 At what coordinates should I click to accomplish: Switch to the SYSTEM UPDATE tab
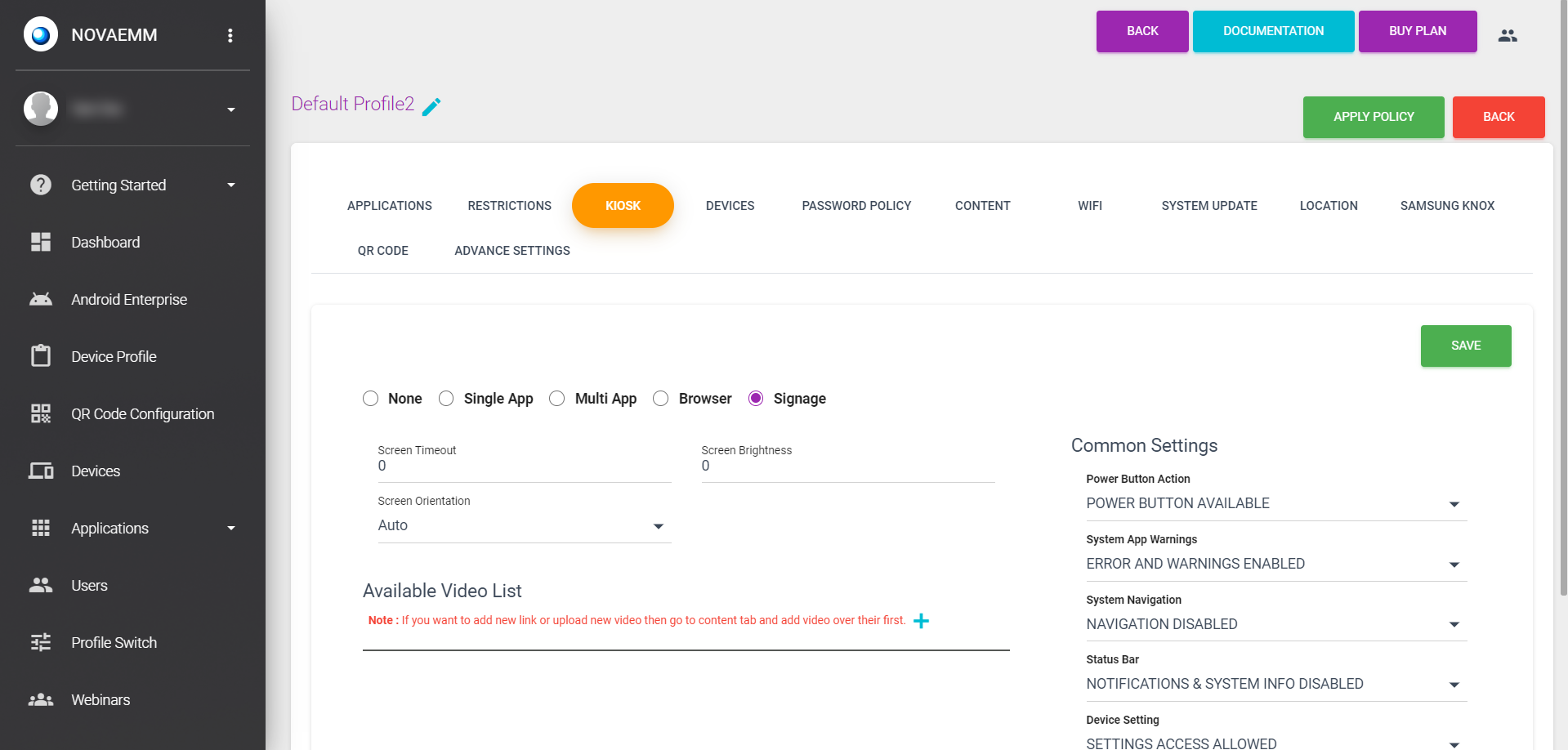pos(1209,206)
